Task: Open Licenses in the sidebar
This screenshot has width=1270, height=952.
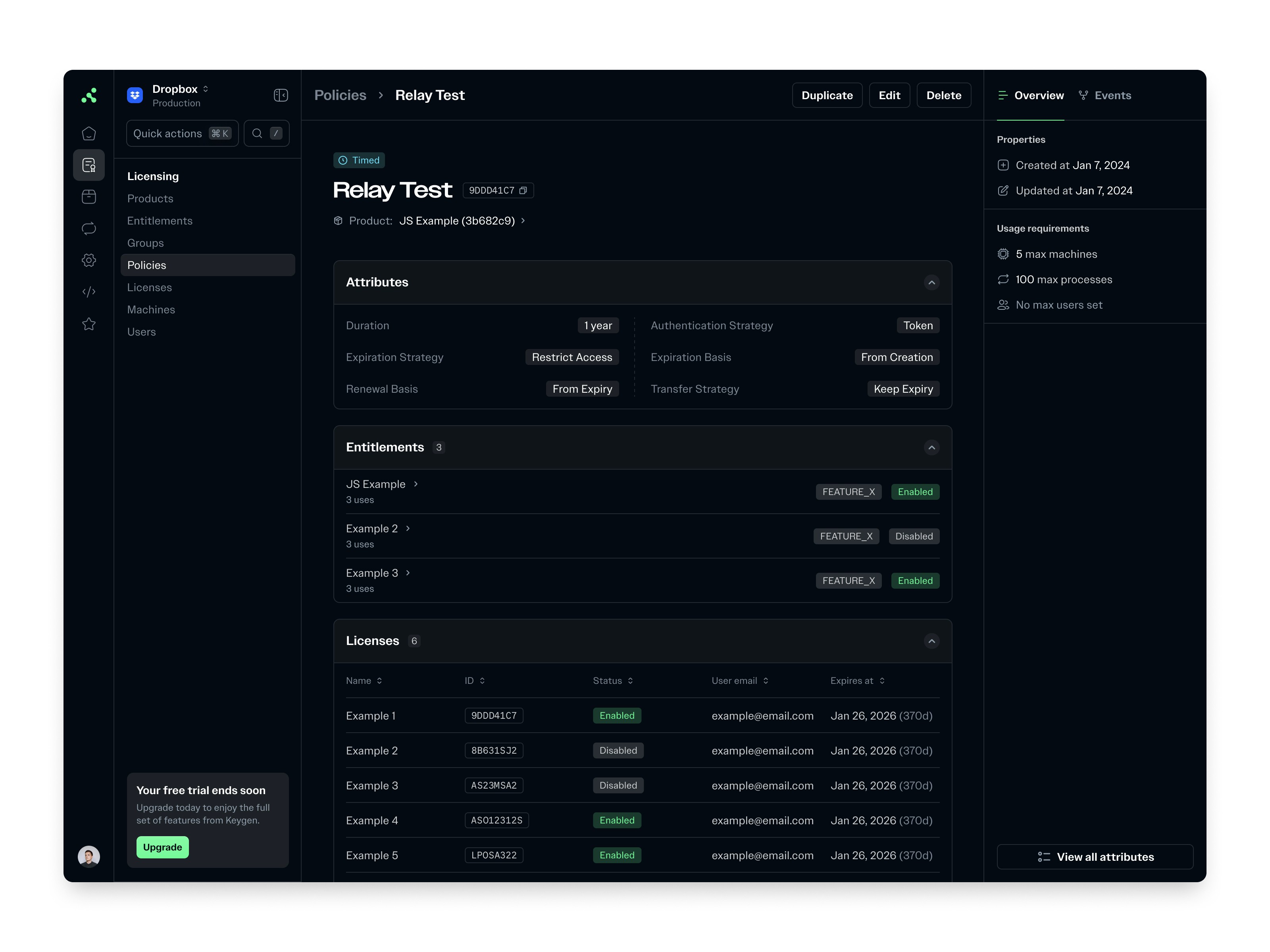Action: click(x=150, y=288)
